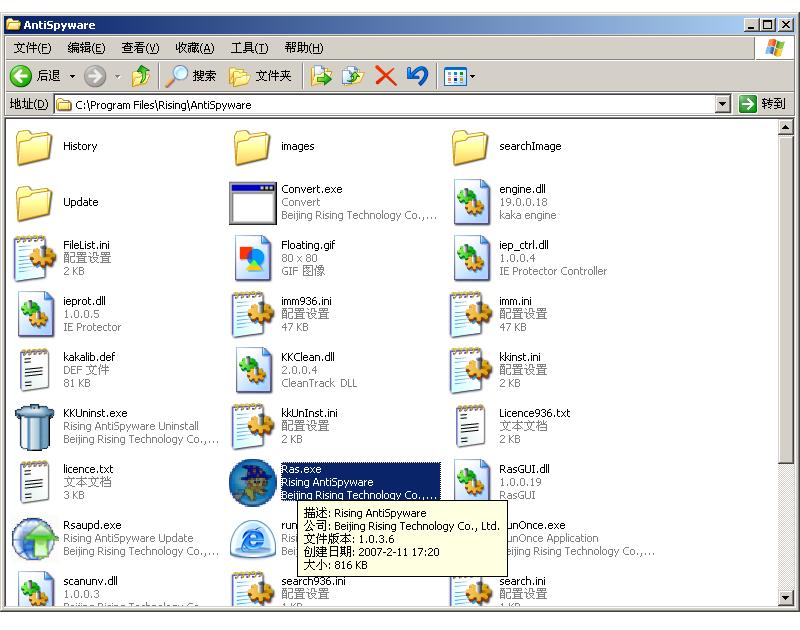Viewport: 800px width, 630px height.
Task: Open the 帮助(H) menu
Action: (x=304, y=48)
